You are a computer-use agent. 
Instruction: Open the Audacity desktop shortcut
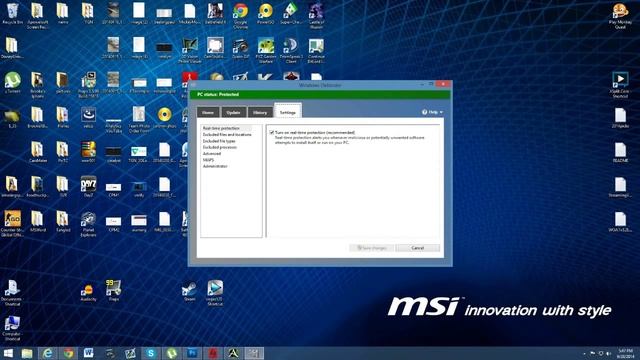click(88, 292)
